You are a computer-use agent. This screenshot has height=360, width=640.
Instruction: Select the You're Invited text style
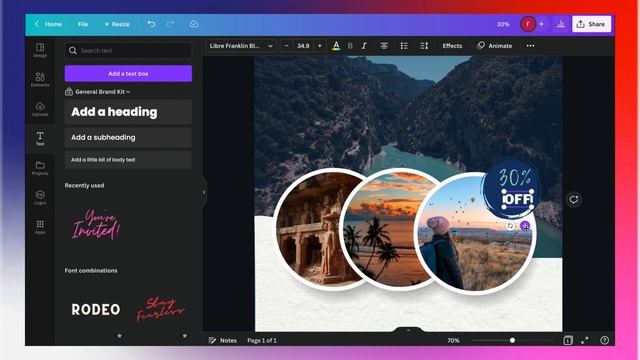96,224
